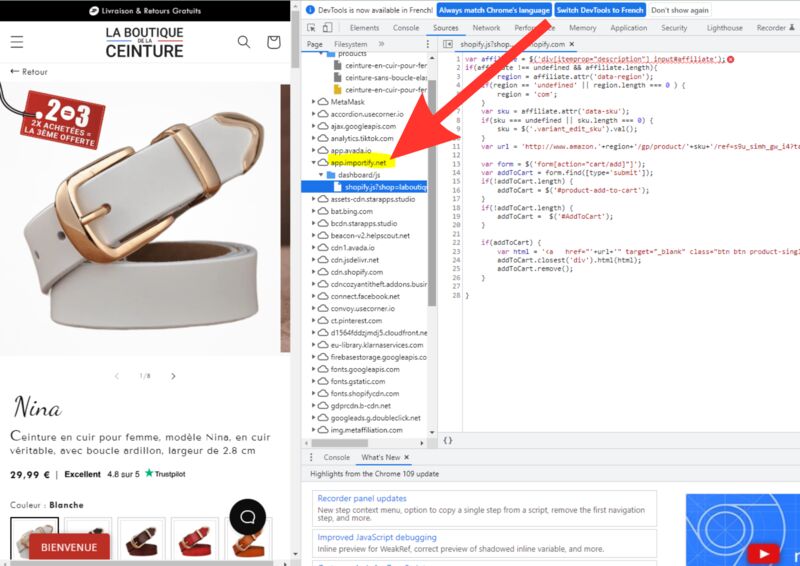Expand the MetaMask tree node
Image resolution: width=800 pixels, height=566 pixels.
pos(313,102)
